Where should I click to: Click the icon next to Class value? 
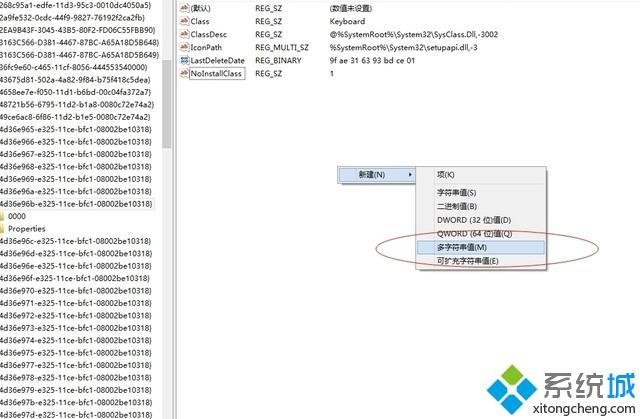coord(184,21)
